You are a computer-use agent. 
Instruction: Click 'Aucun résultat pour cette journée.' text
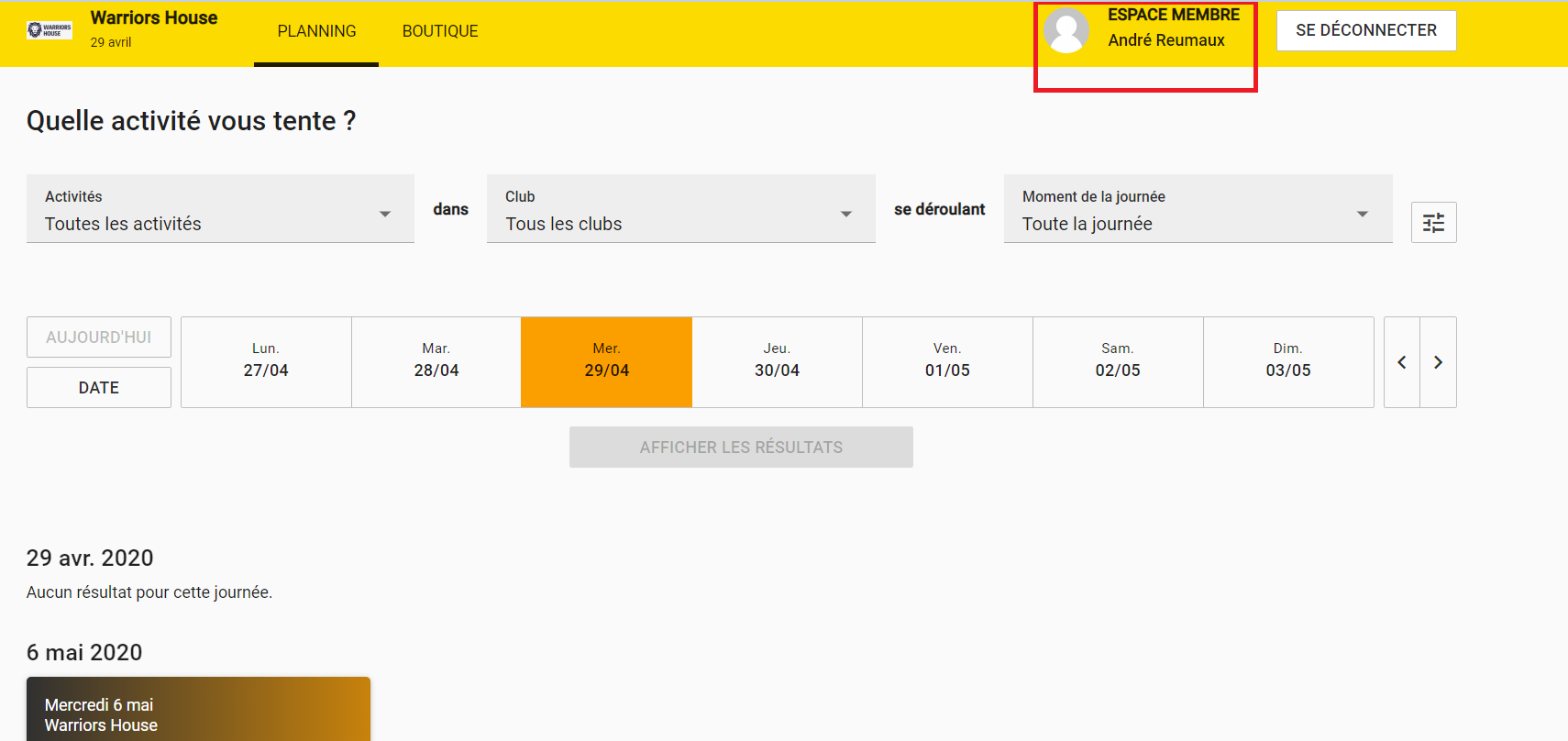pyautogui.click(x=149, y=592)
